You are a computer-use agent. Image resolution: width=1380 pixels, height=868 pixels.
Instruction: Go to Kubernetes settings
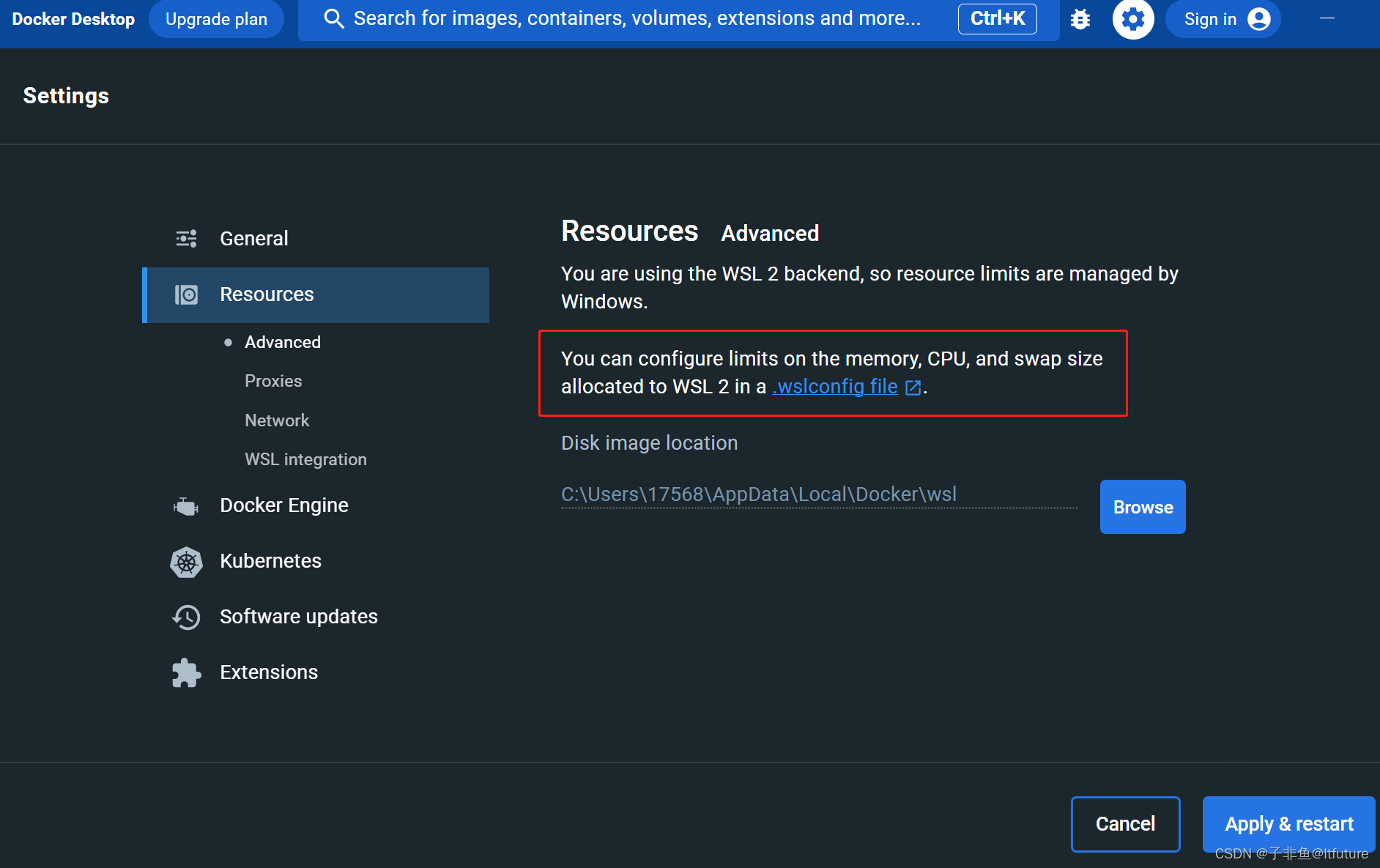316,561
